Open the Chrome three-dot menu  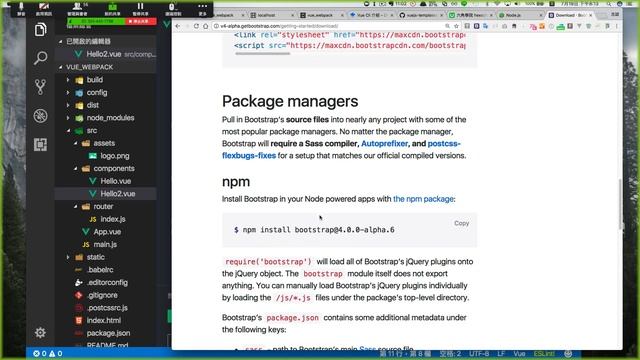click(617, 26)
